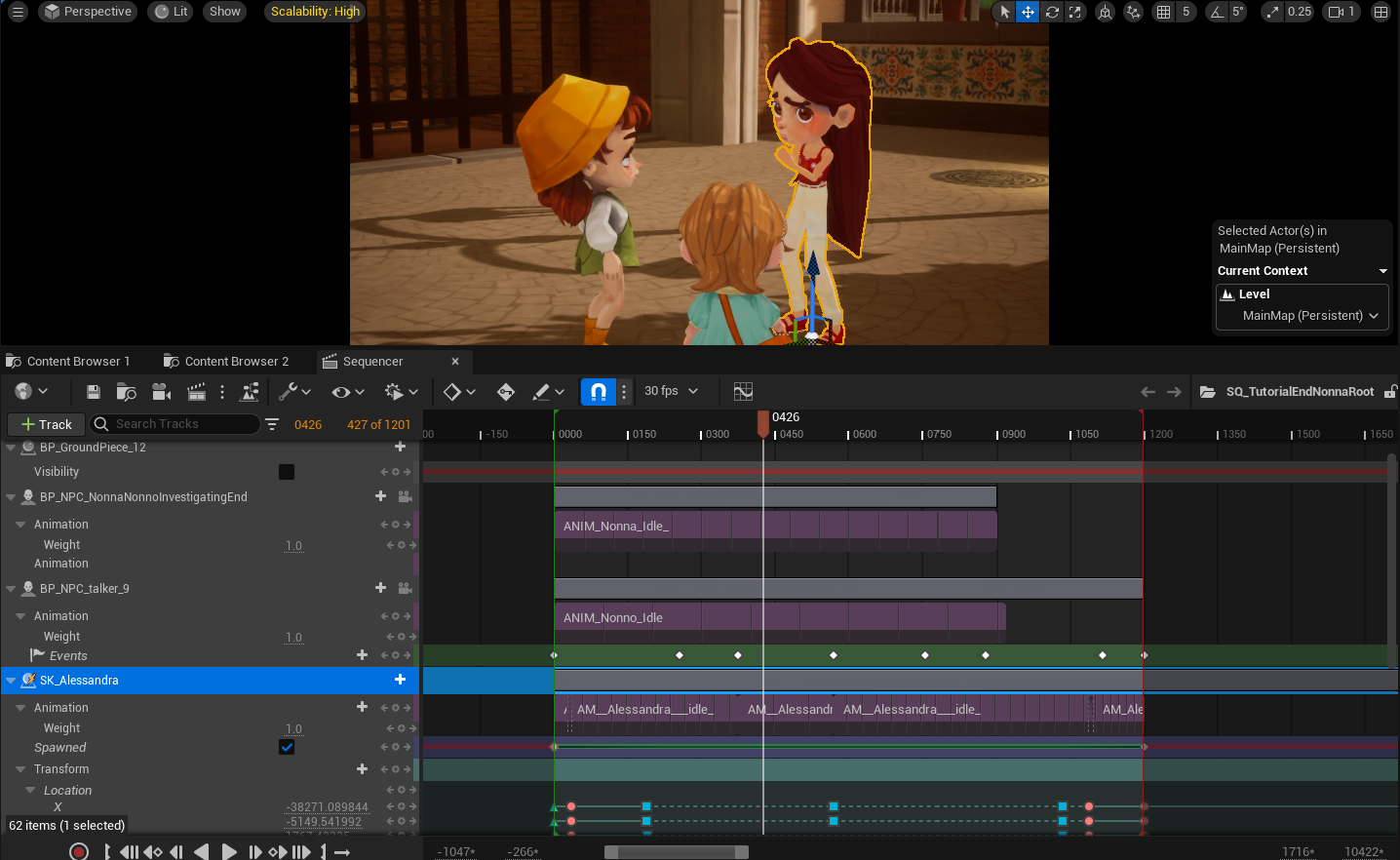Open the curve editor icon
The width and height of the screenshot is (1400, 860).
pos(743,392)
